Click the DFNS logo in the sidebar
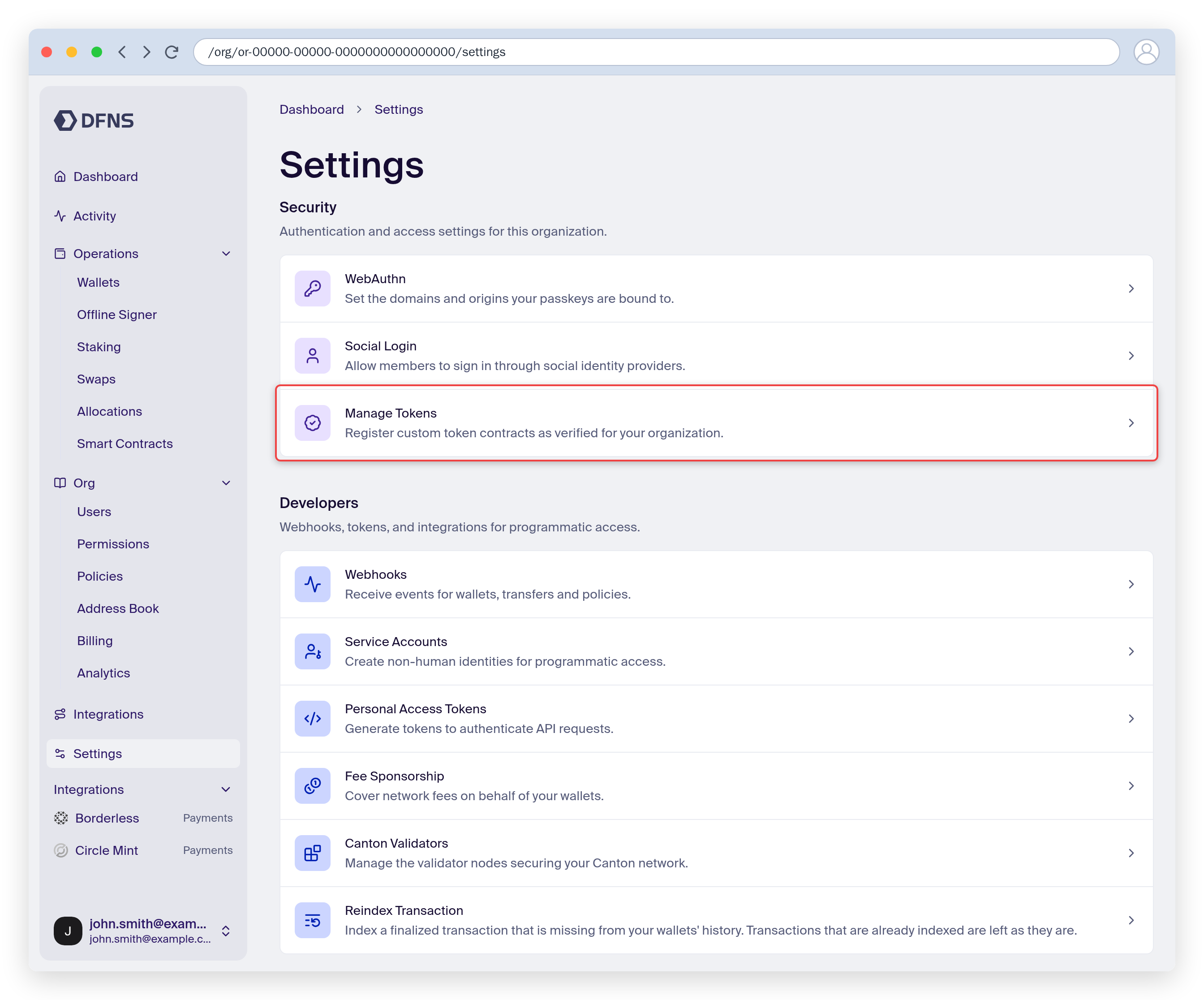The image size is (1204, 1000). (94, 121)
